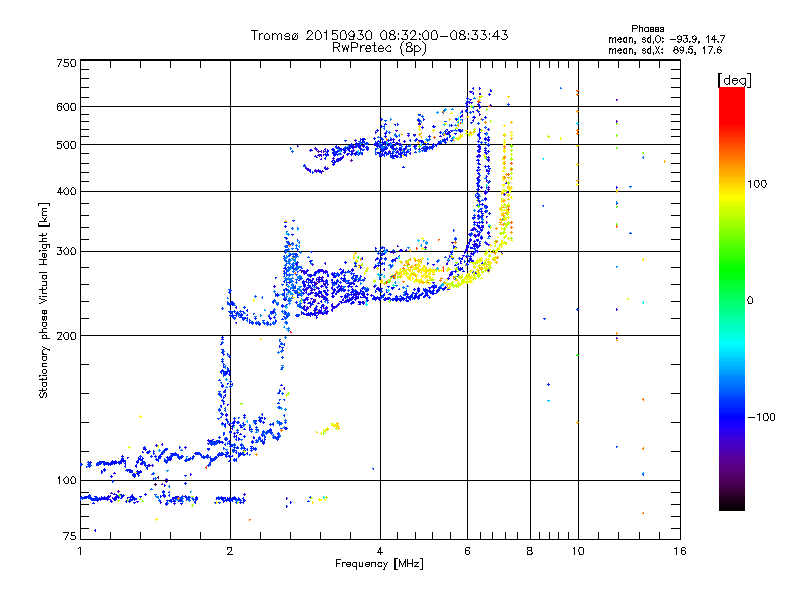
Task: Click the colorbar '100' tick label
Action: (757, 184)
